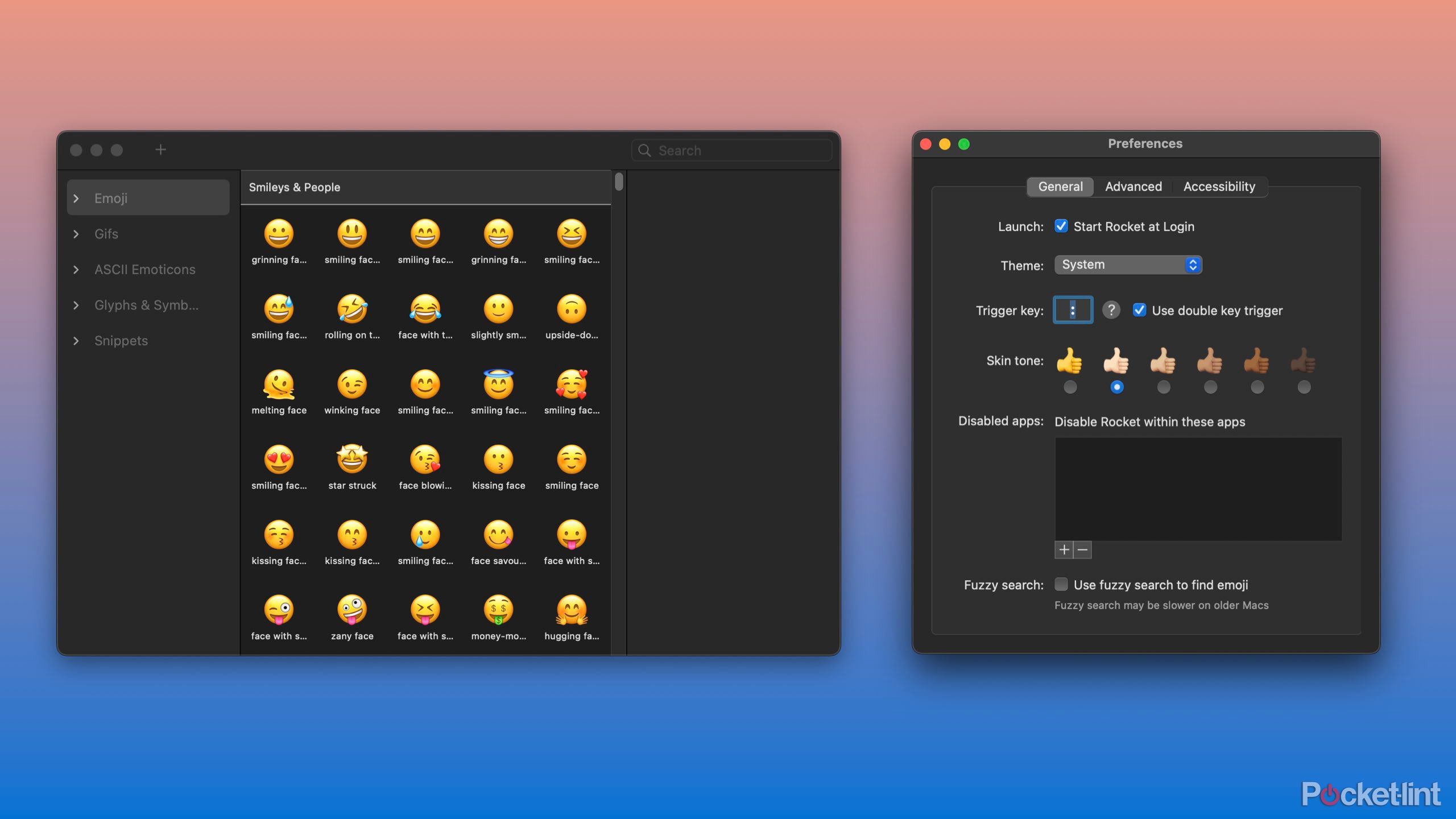Viewport: 1456px width, 819px height.
Task: Click the plus icon in picker titlebar
Action: (x=160, y=150)
